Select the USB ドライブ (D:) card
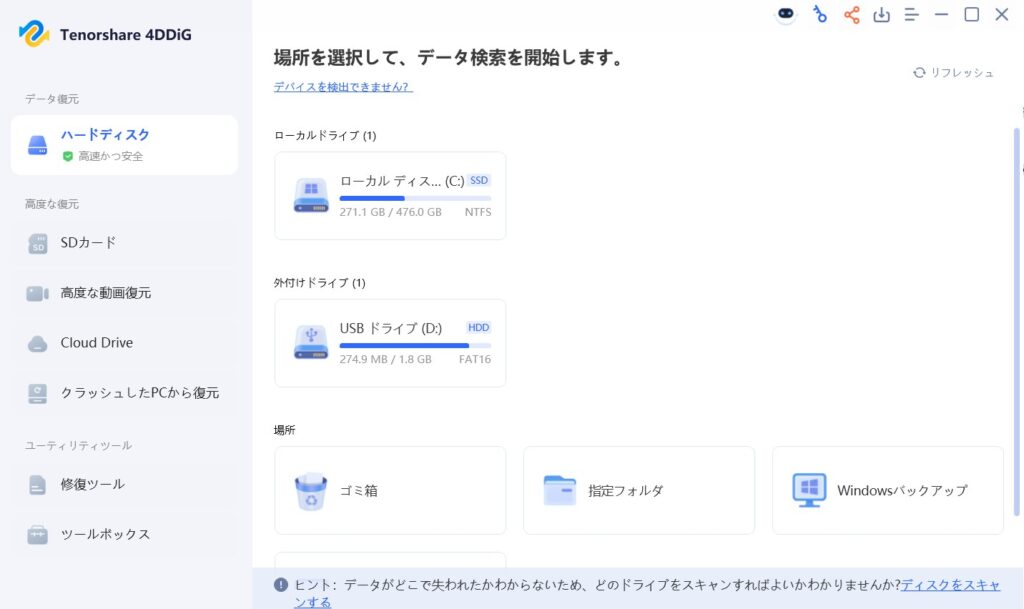The height and width of the screenshot is (609, 1024). pos(390,343)
